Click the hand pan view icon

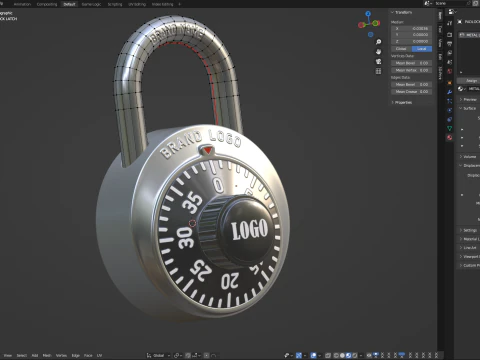(378, 52)
